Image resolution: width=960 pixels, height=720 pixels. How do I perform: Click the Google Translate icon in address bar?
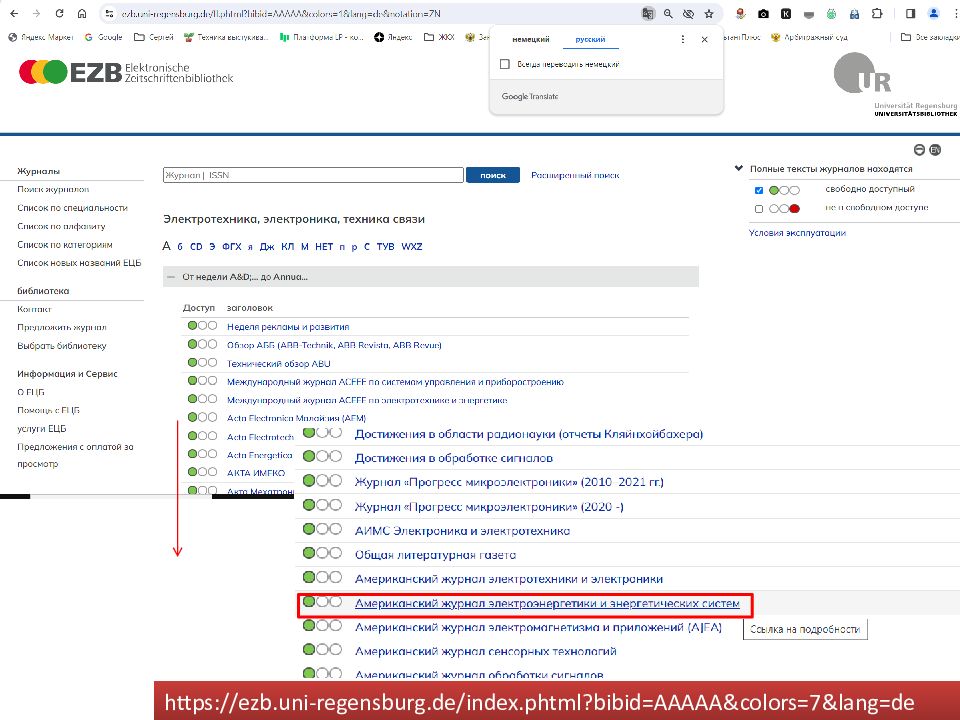649,14
